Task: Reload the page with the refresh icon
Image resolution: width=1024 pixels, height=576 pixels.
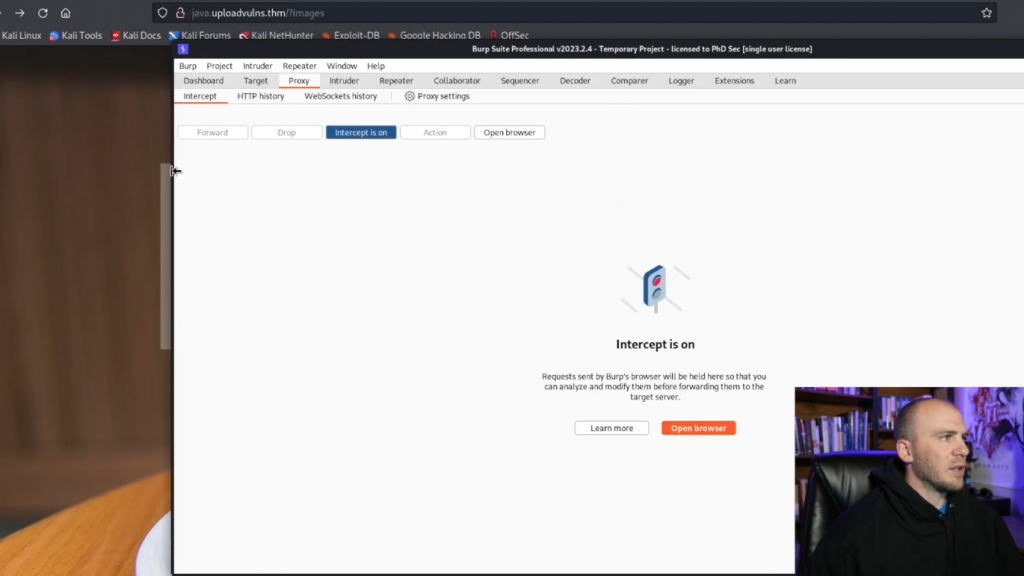Action: tap(42, 13)
